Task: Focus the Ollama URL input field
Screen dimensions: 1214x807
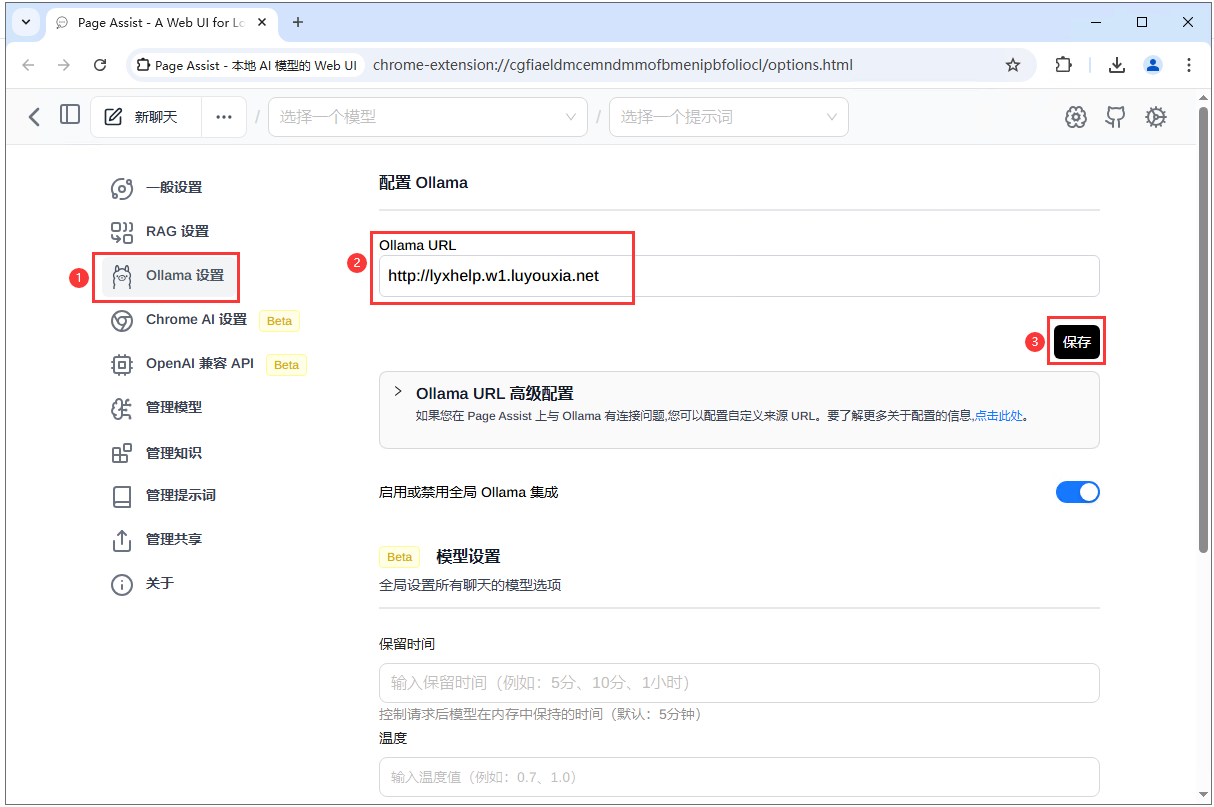Action: click(739, 276)
